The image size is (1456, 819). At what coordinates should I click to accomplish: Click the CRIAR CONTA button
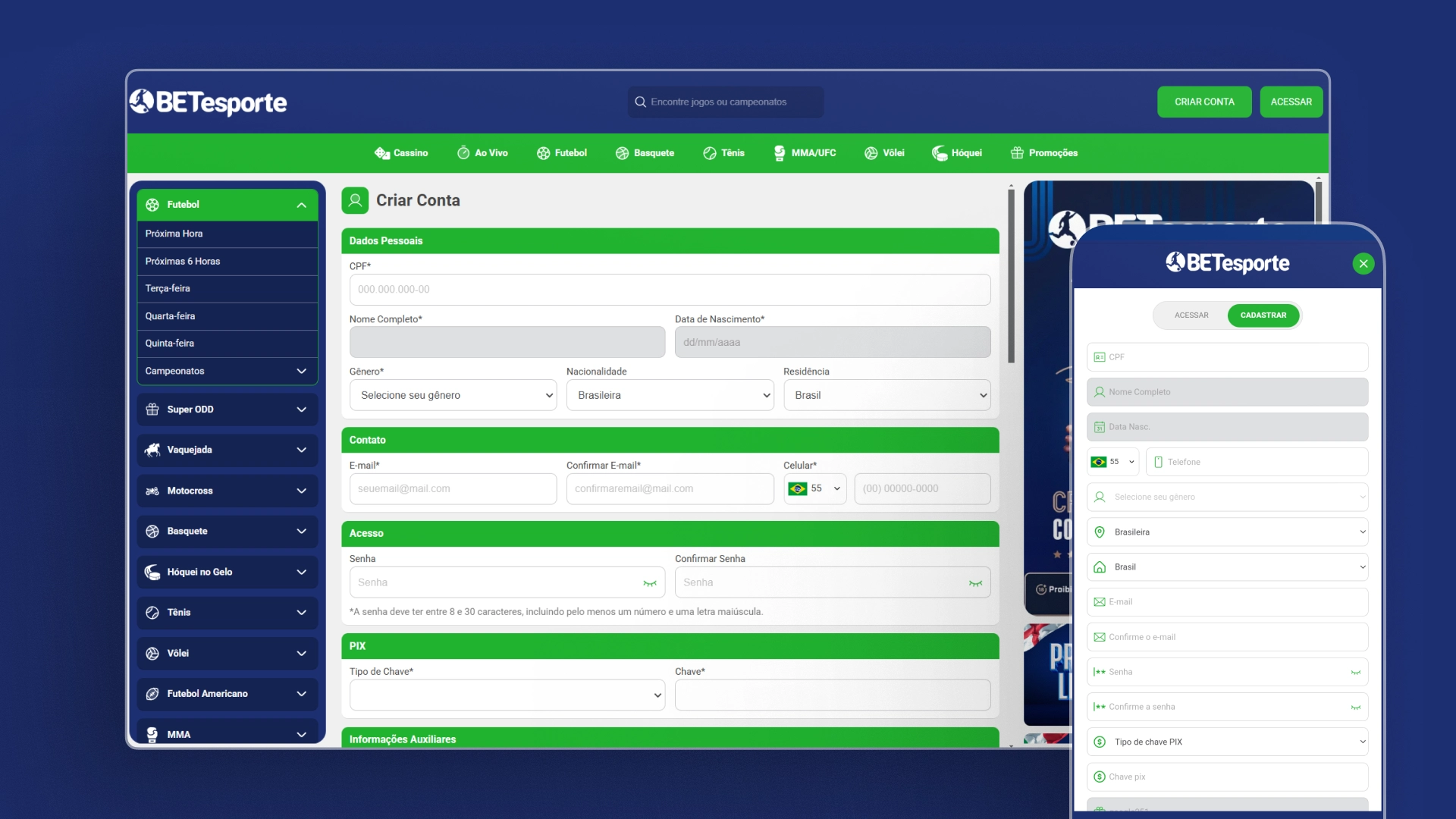coord(1204,102)
